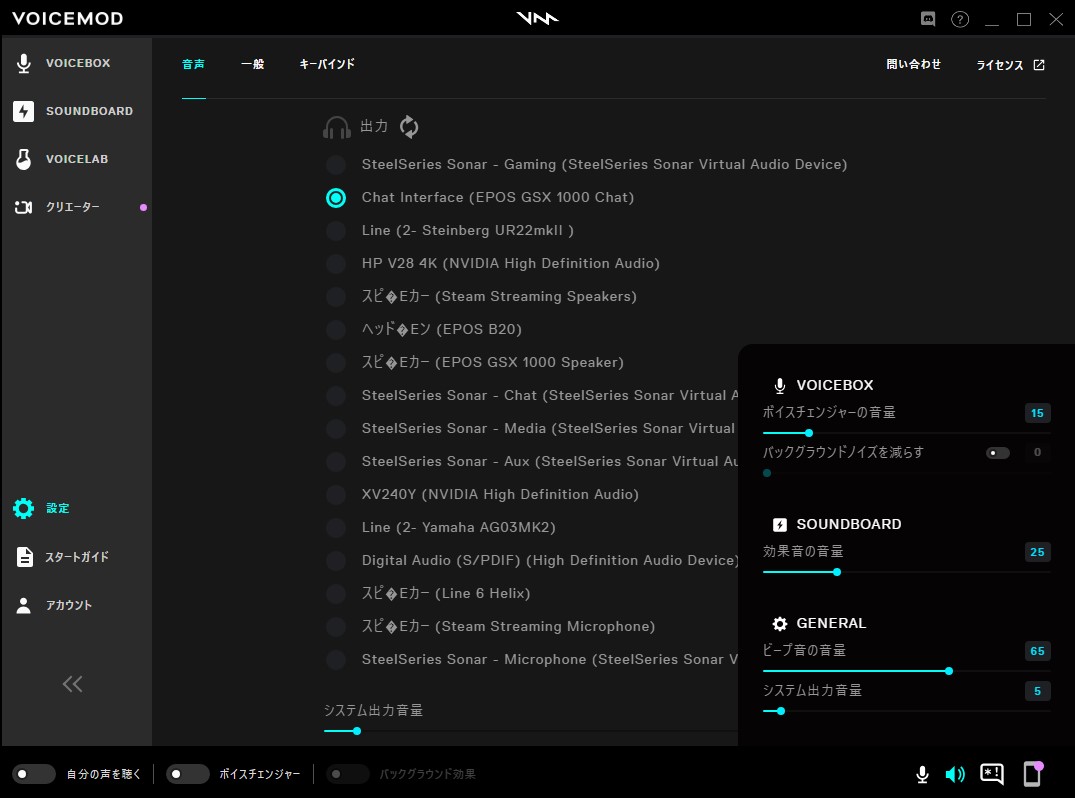
Task: Select the Chat Interface (EPOS GSX 1000 Chat) radio
Action: pyautogui.click(x=336, y=197)
